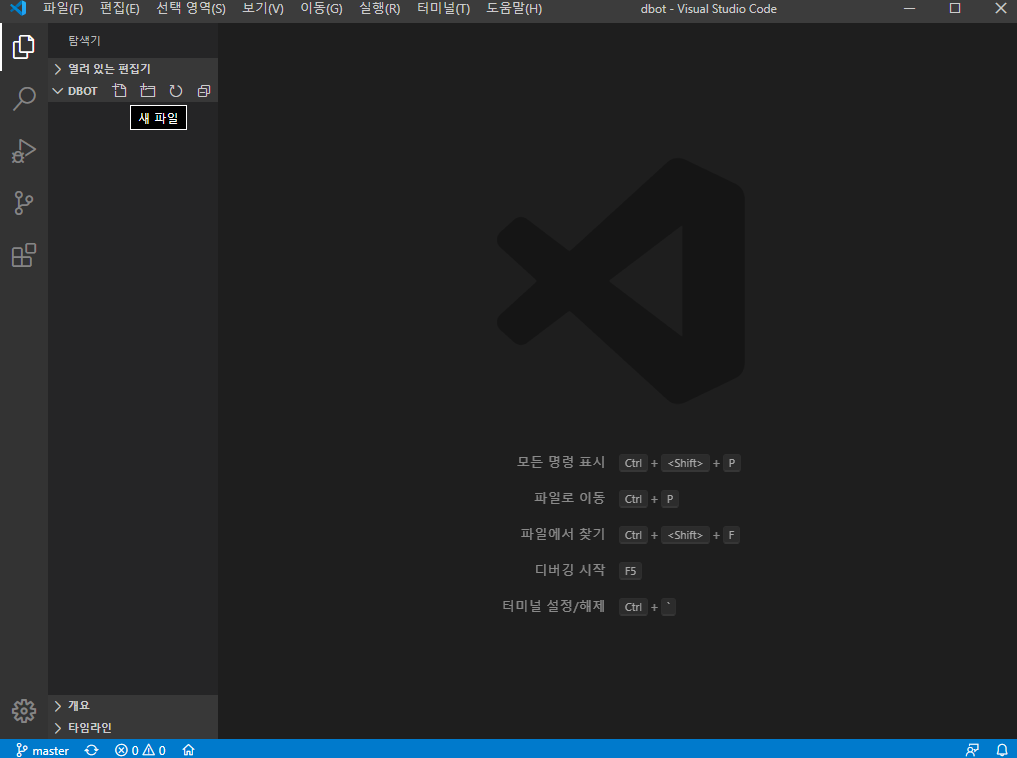The width and height of the screenshot is (1017, 758).
Task: Open problems panel via errors count
Action: tap(140, 750)
